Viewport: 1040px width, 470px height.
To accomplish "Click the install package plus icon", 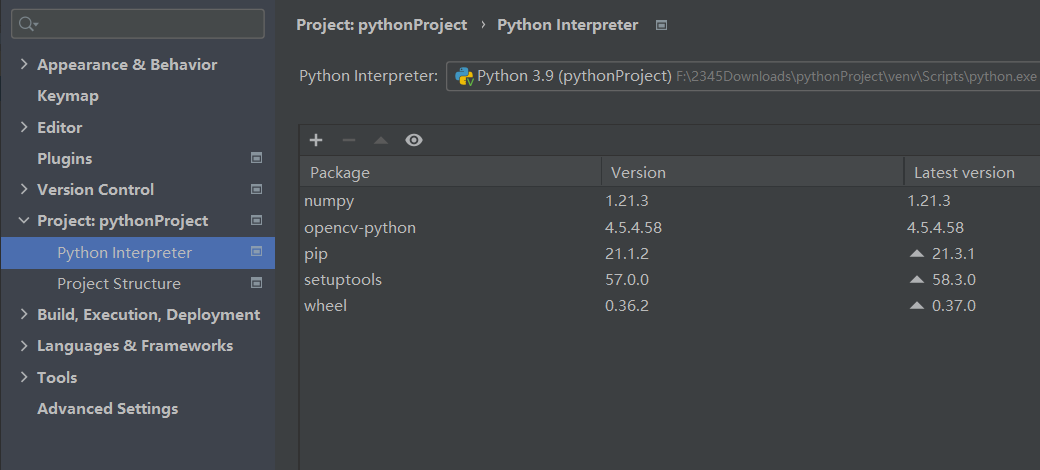I will click(x=316, y=140).
